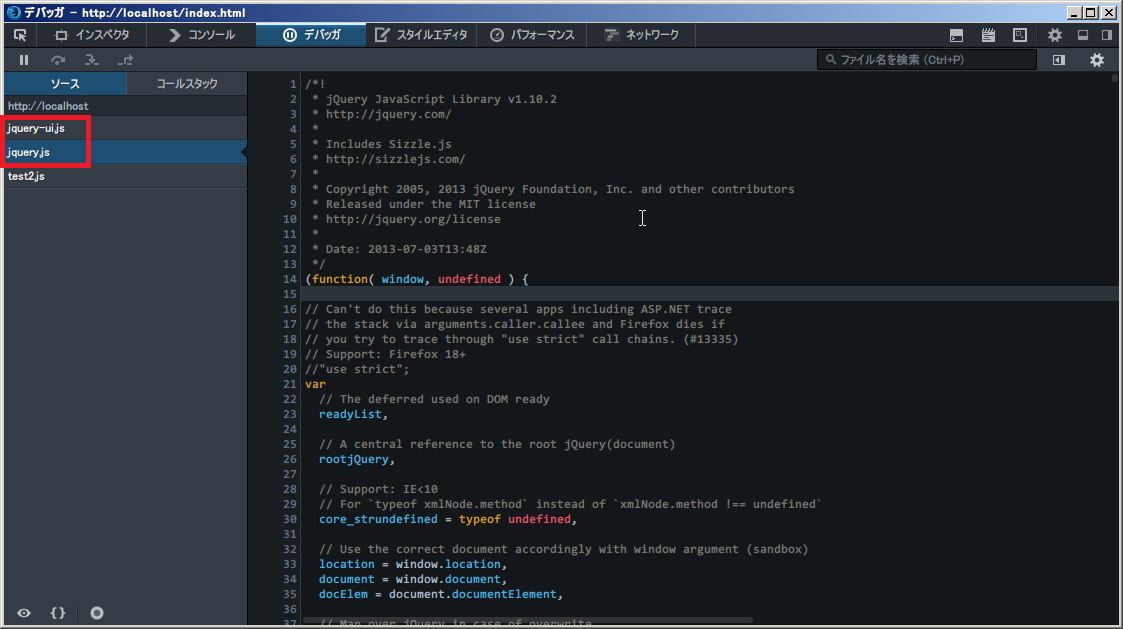Toggle the split console icon
Screen dimensions: 1123x629
(956, 35)
